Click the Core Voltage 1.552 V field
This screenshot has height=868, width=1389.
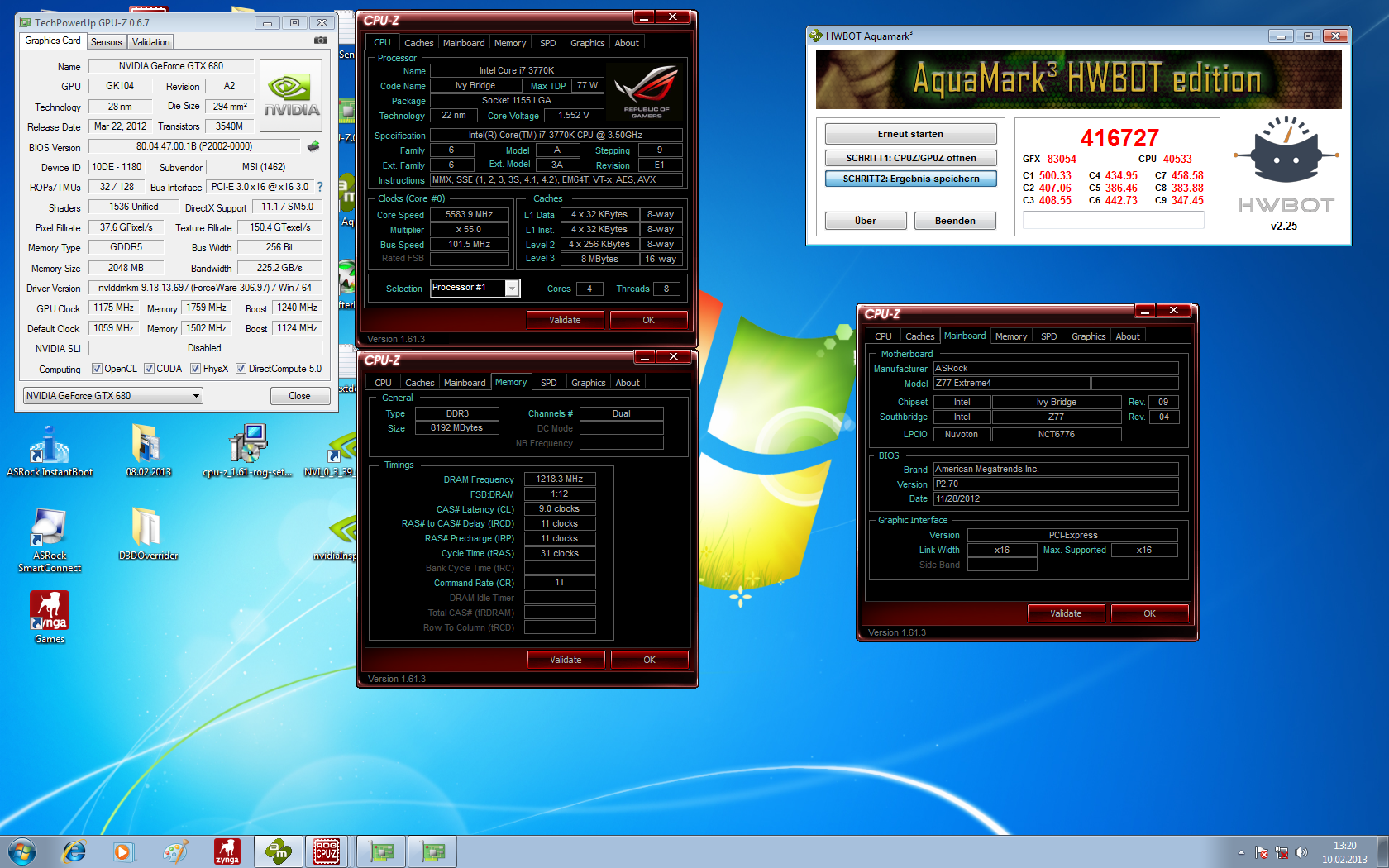click(574, 116)
